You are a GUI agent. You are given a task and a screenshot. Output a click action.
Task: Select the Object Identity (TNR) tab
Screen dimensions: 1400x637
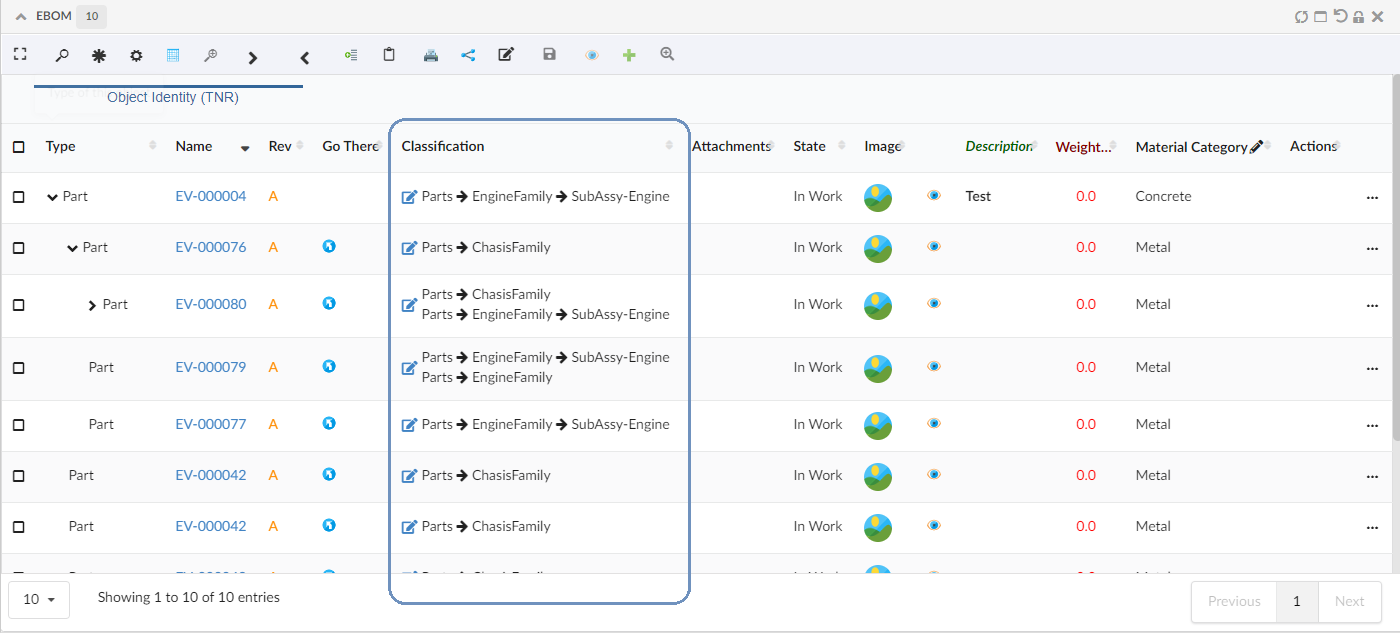[172, 98]
